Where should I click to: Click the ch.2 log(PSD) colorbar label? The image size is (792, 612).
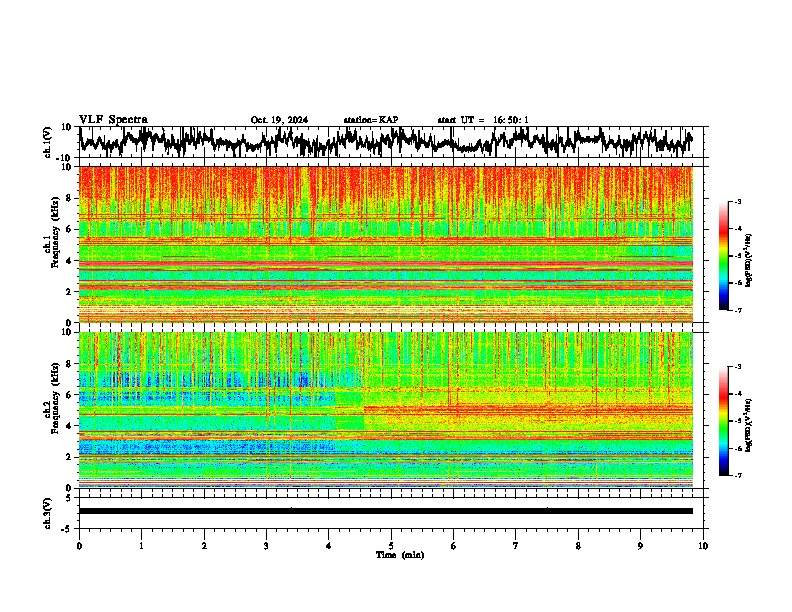coord(749,425)
